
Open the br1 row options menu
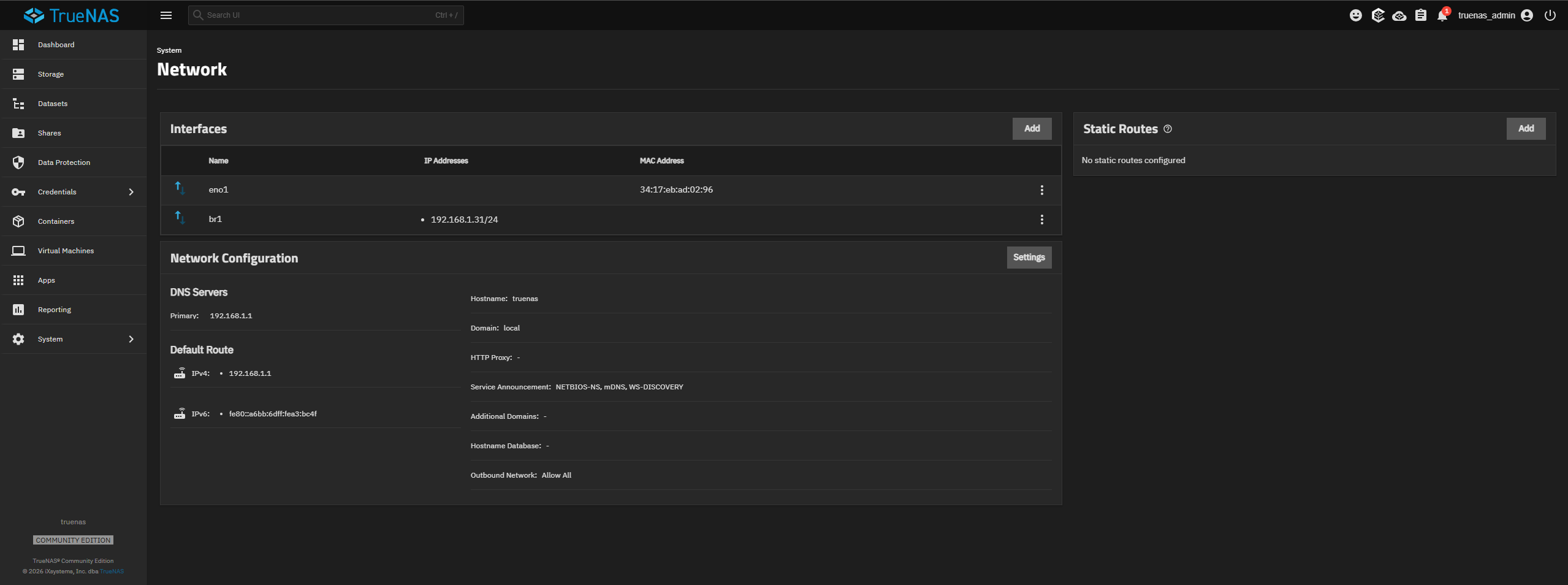tap(1042, 220)
